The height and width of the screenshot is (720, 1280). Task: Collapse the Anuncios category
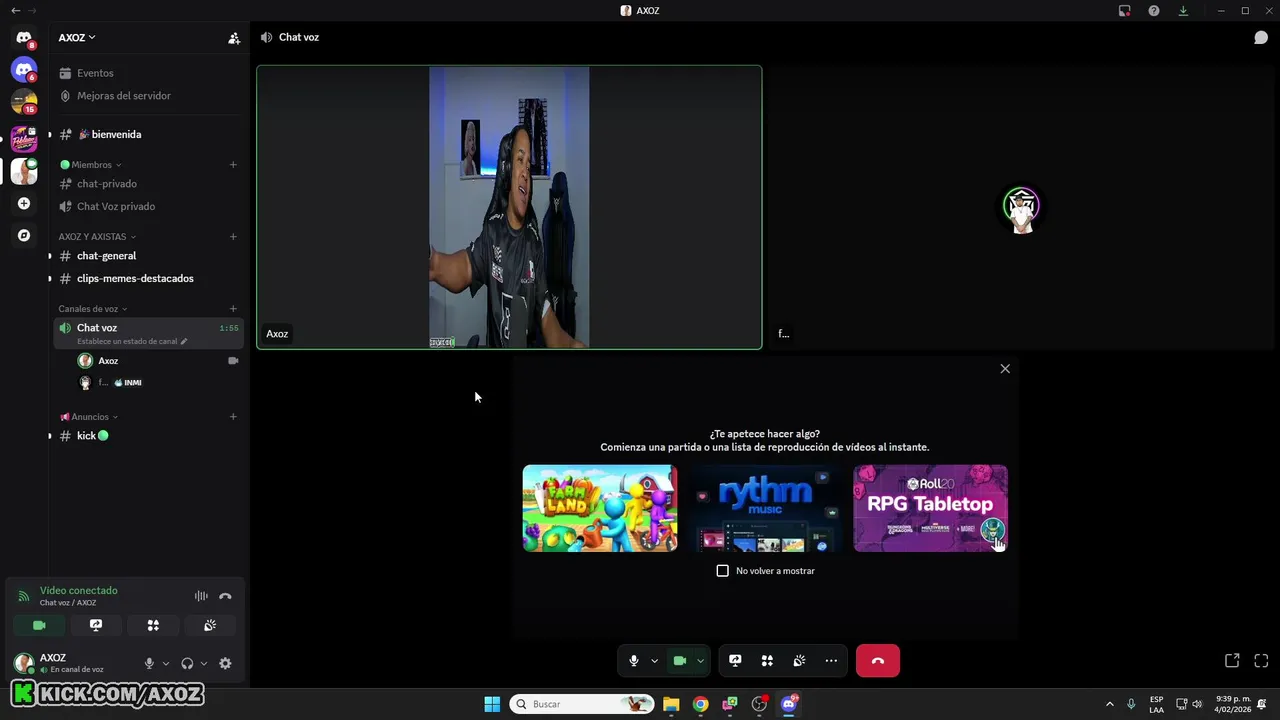[x=89, y=417]
